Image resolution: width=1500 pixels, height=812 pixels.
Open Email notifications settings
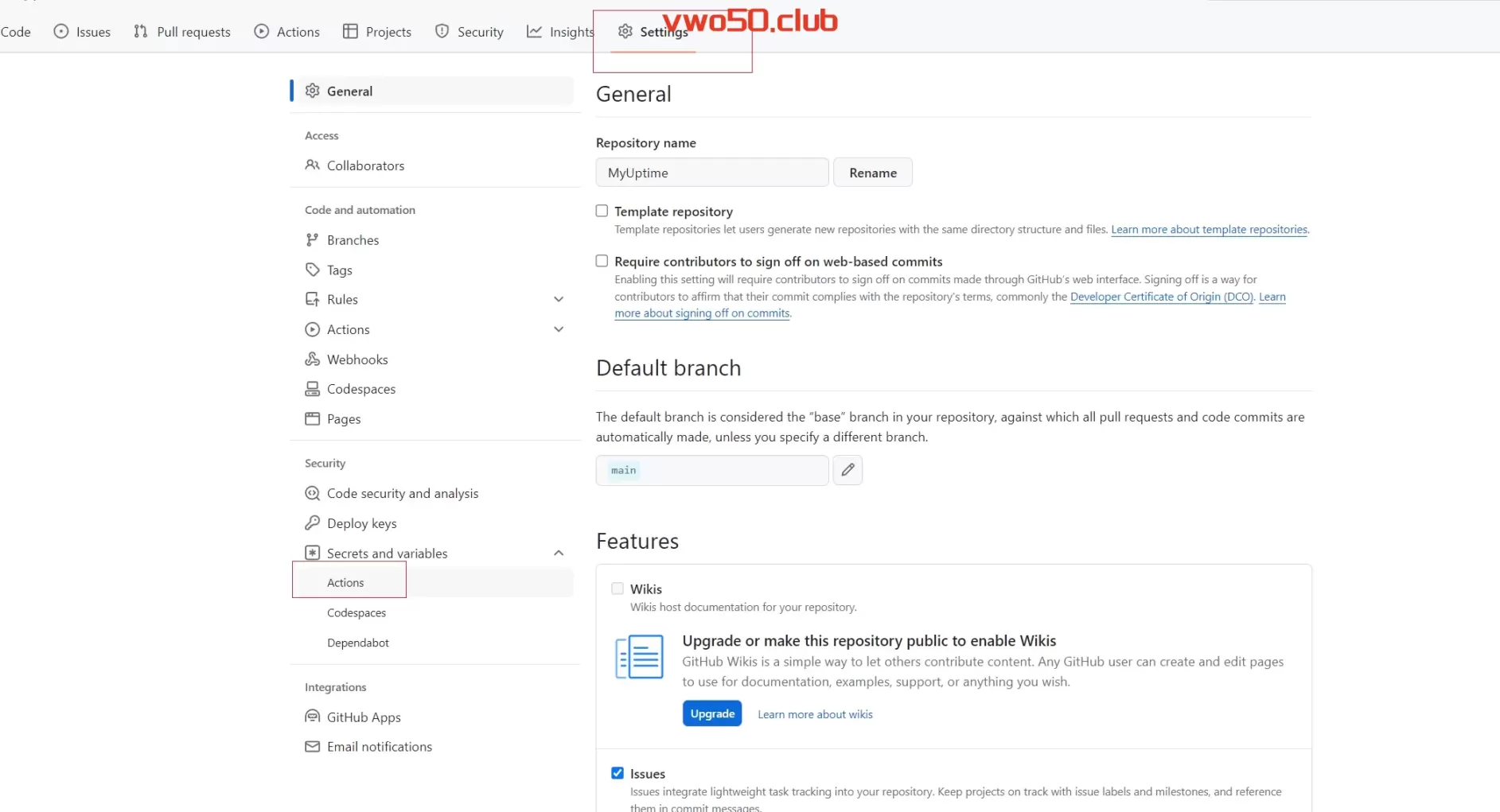pos(379,747)
